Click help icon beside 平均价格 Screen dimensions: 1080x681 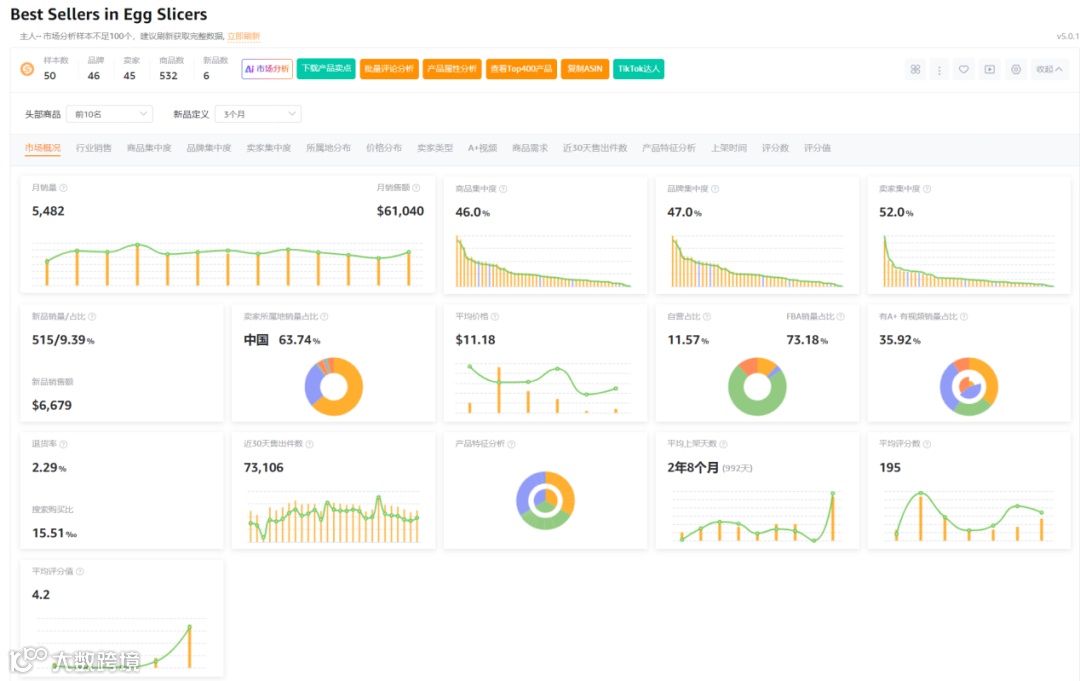click(x=495, y=317)
